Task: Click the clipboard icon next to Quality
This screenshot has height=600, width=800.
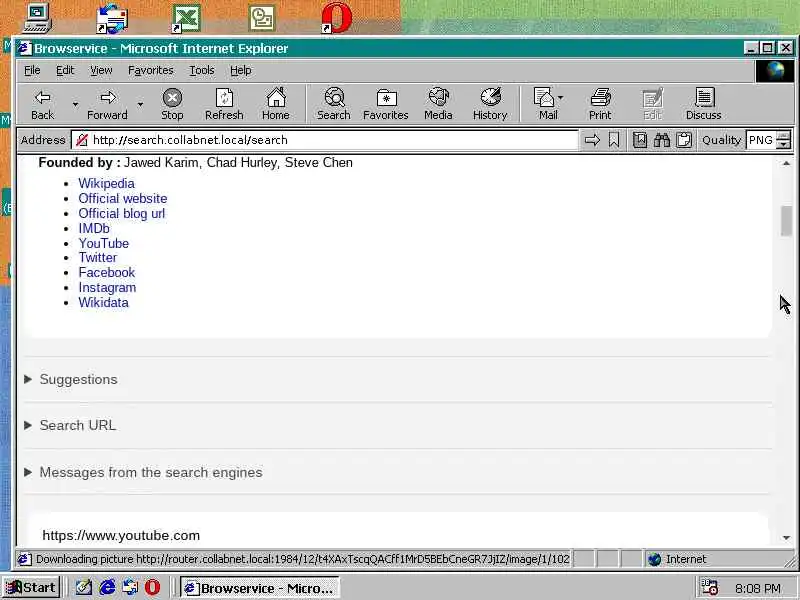Action: click(x=684, y=140)
